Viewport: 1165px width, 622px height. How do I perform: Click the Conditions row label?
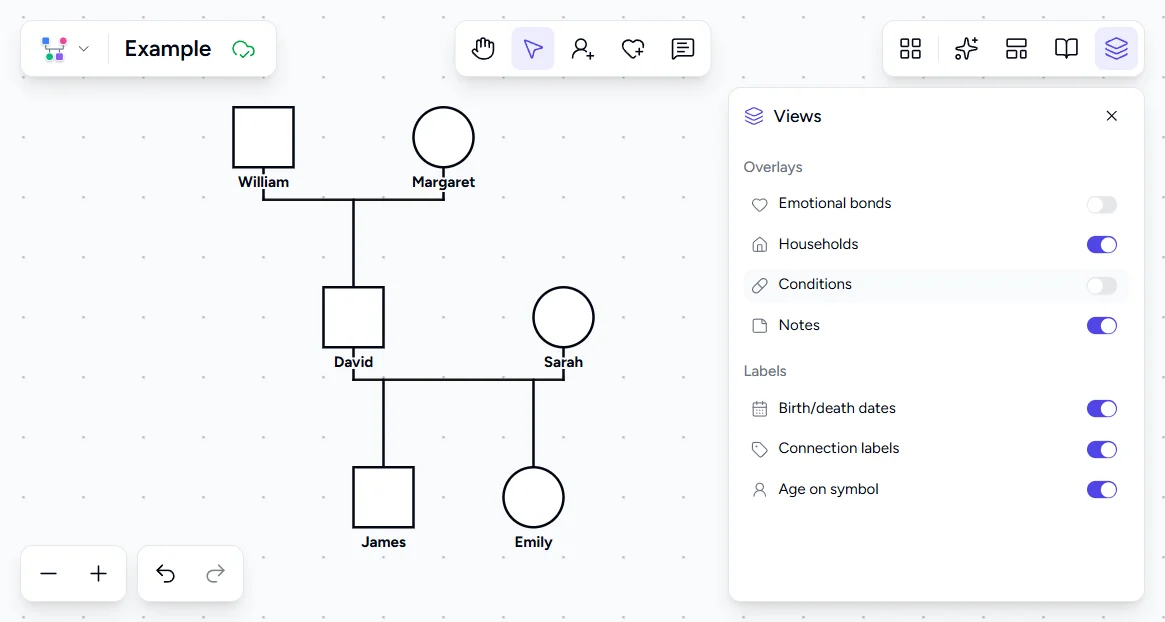pyautogui.click(x=815, y=284)
